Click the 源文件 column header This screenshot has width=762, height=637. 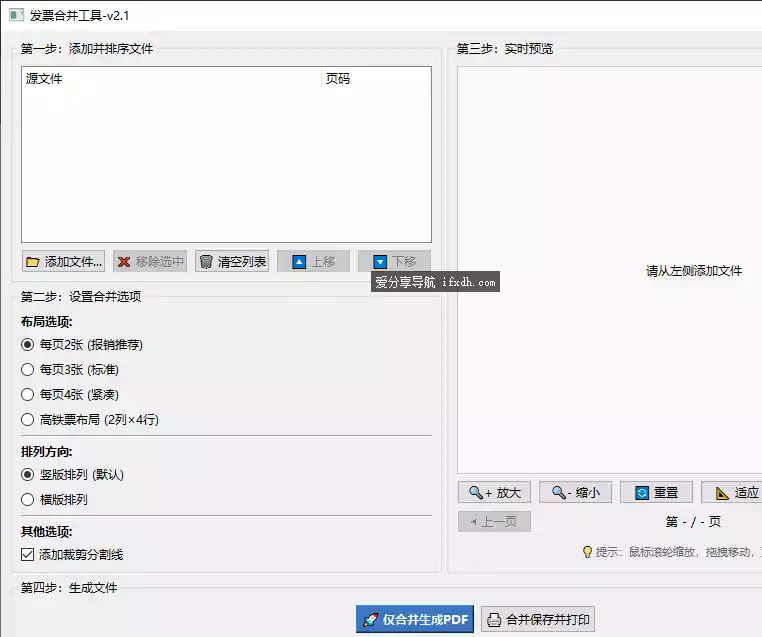pos(170,79)
